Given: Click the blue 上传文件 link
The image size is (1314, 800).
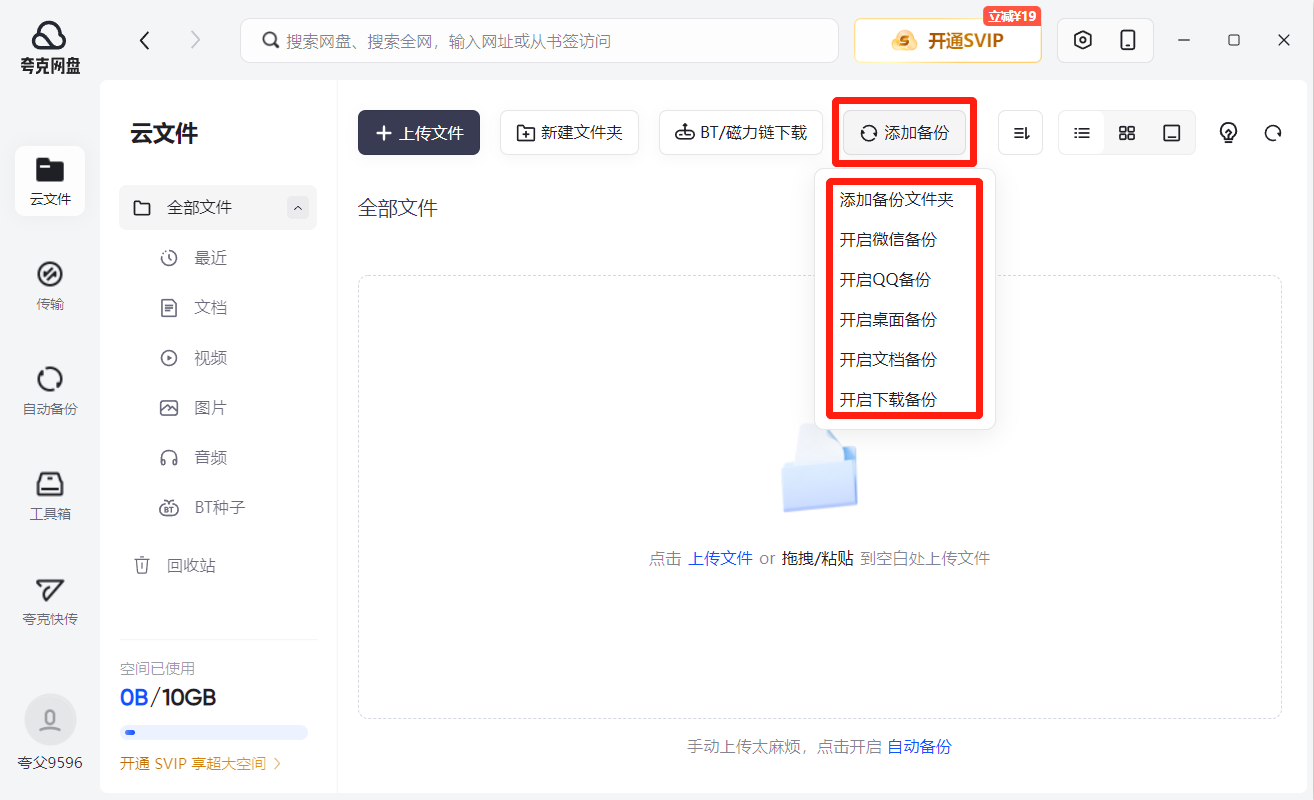Looking at the screenshot, I should [720, 558].
